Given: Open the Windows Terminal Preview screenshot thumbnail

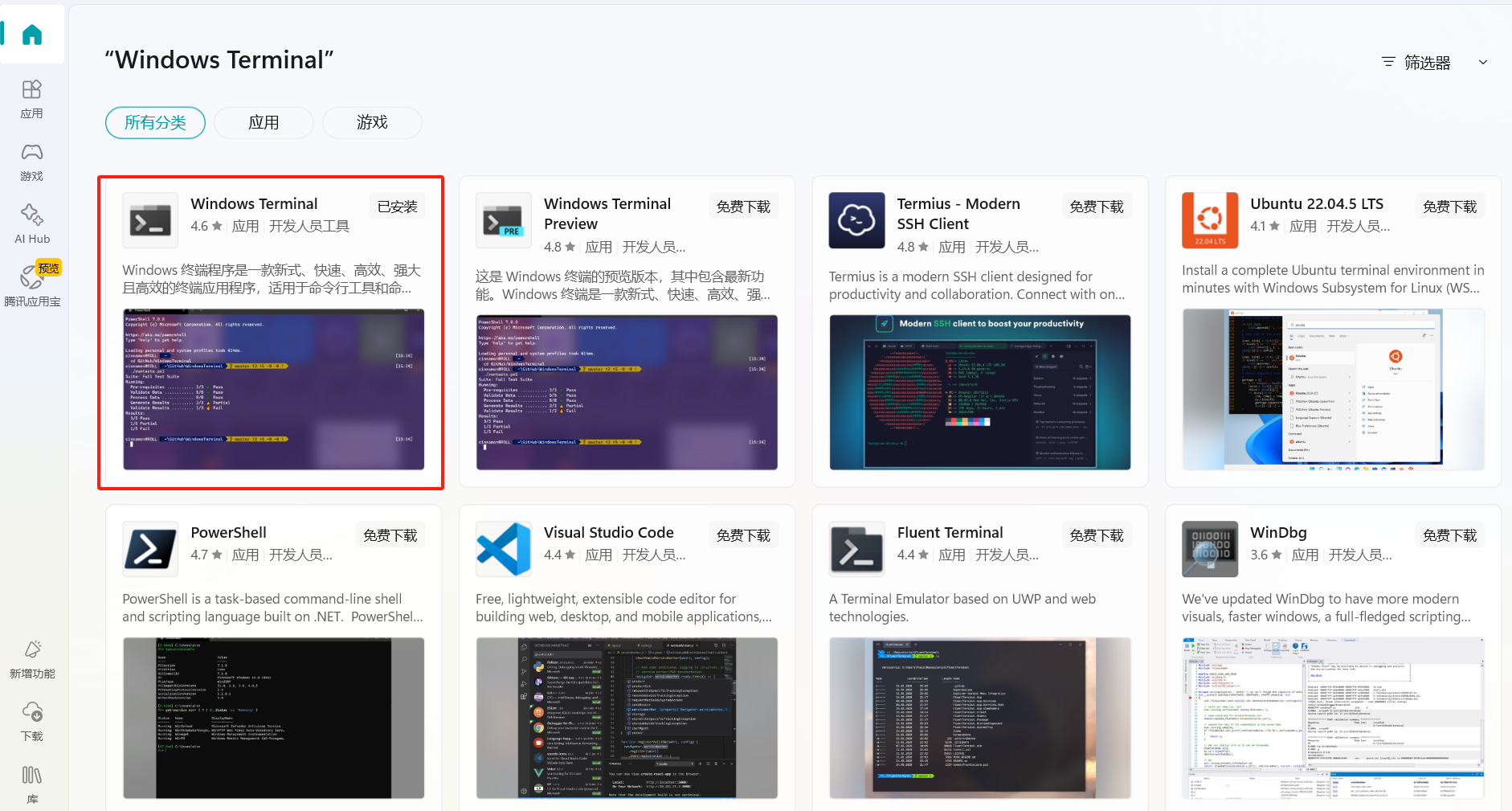Looking at the screenshot, I should pyautogui.click(x=627, y=392).
